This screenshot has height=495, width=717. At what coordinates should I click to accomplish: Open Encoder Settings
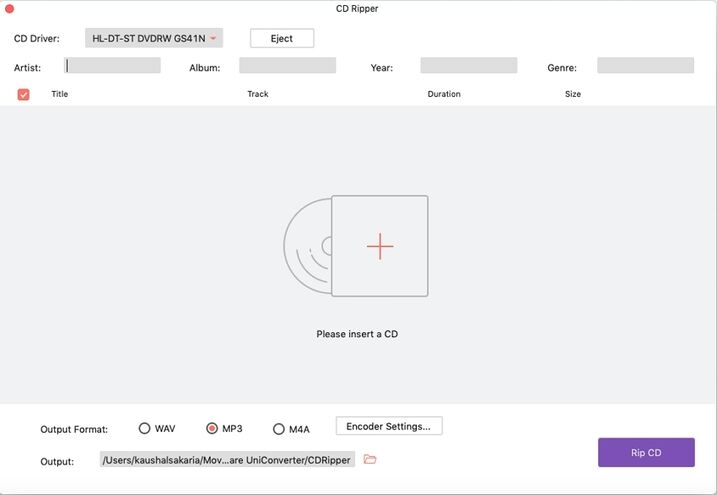pyautogui.click(x=389, y=426)
